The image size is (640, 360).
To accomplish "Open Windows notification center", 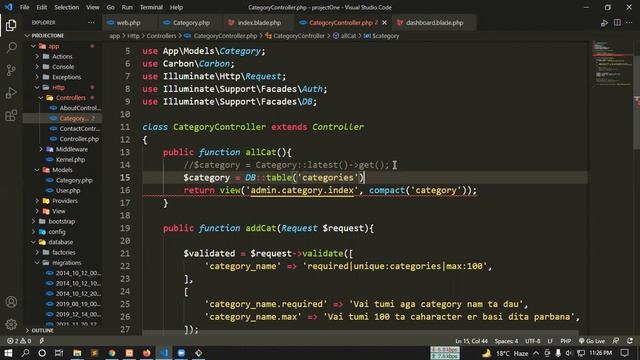I will [624, 353].
